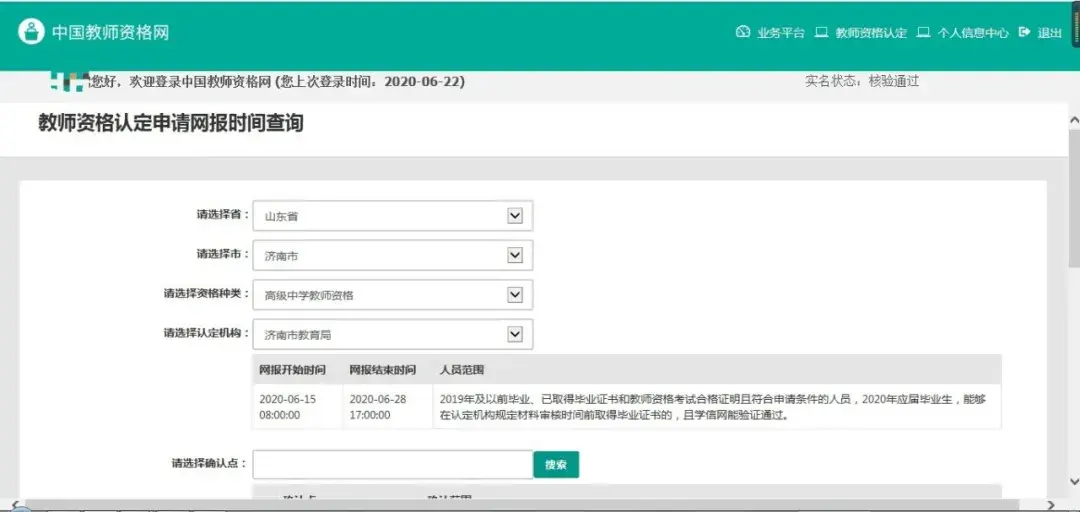Click the arrow of the 济南市教育局 dropdown

coord(515,334)
